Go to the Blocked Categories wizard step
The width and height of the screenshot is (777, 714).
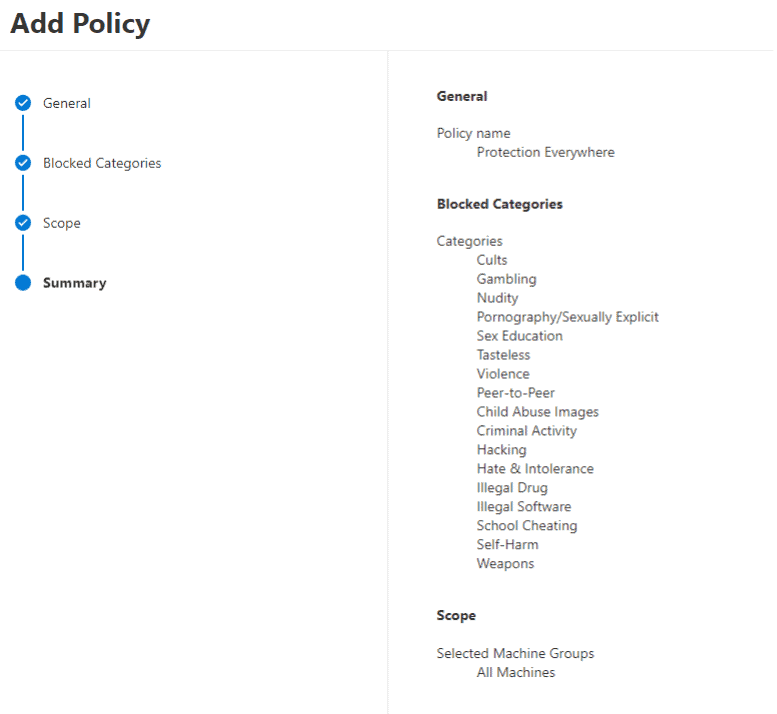[x=102, y=163]
